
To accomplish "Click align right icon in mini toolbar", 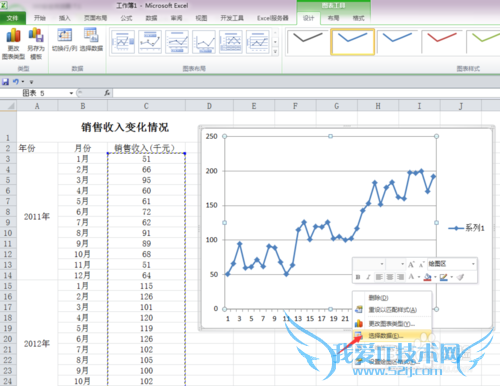I will click(400, 277).
